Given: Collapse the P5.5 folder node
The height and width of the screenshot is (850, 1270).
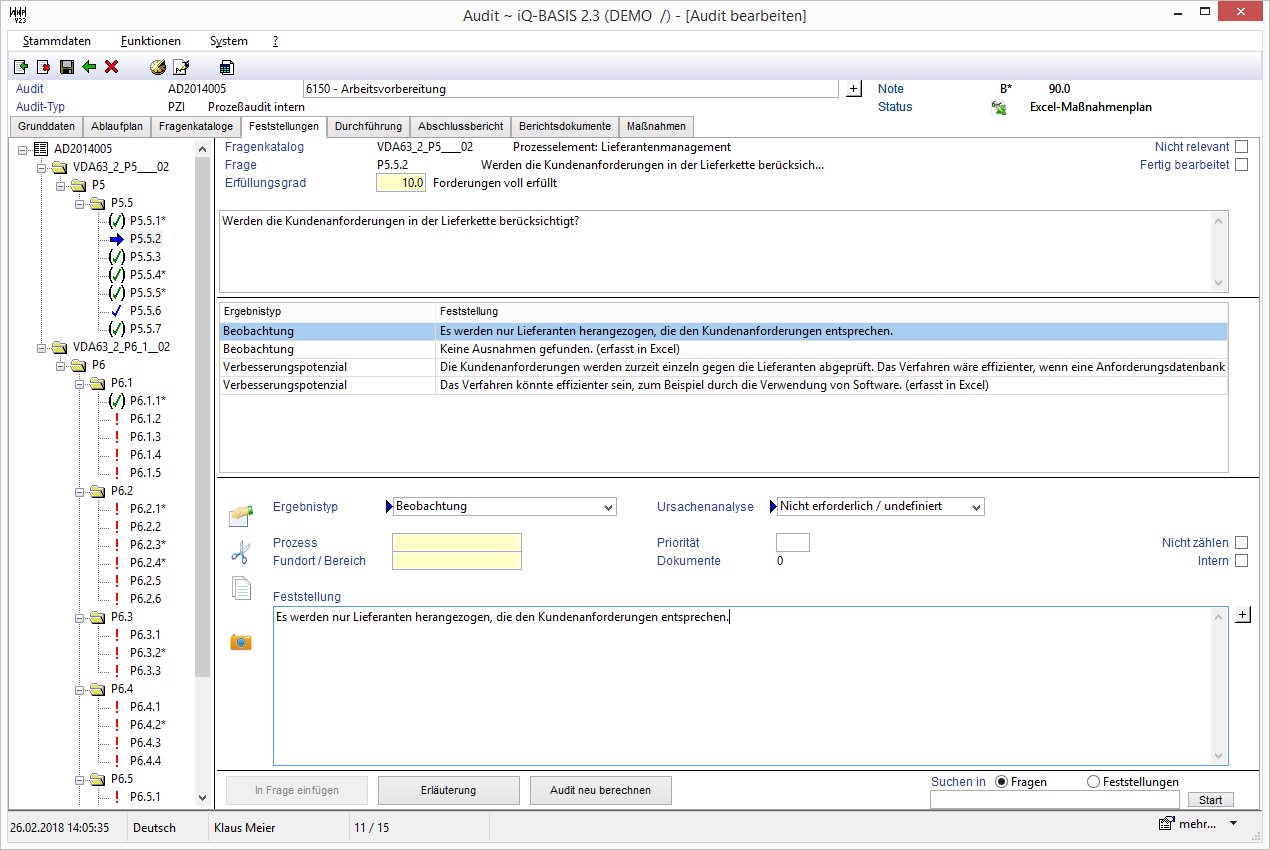Looking at the screenshot, I should click(x=79, y=203).
